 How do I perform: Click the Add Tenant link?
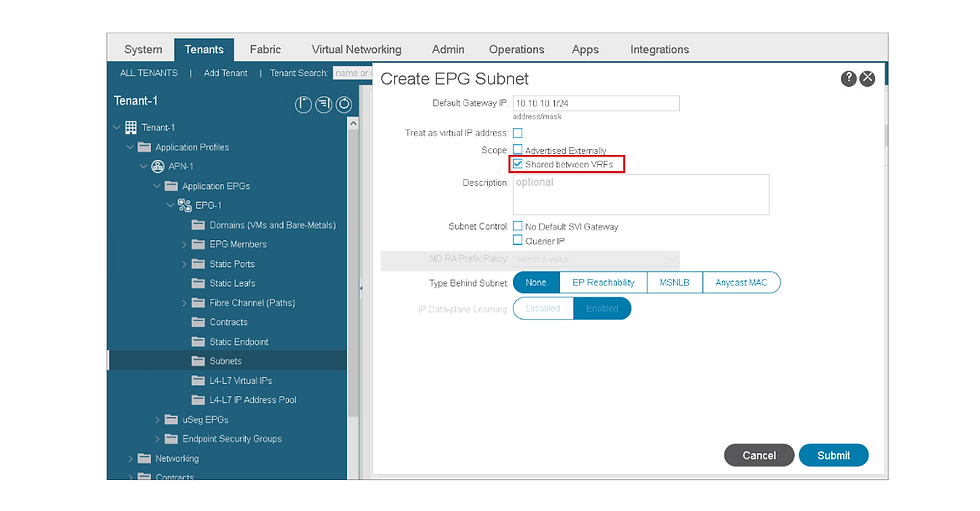pos(226,73)
